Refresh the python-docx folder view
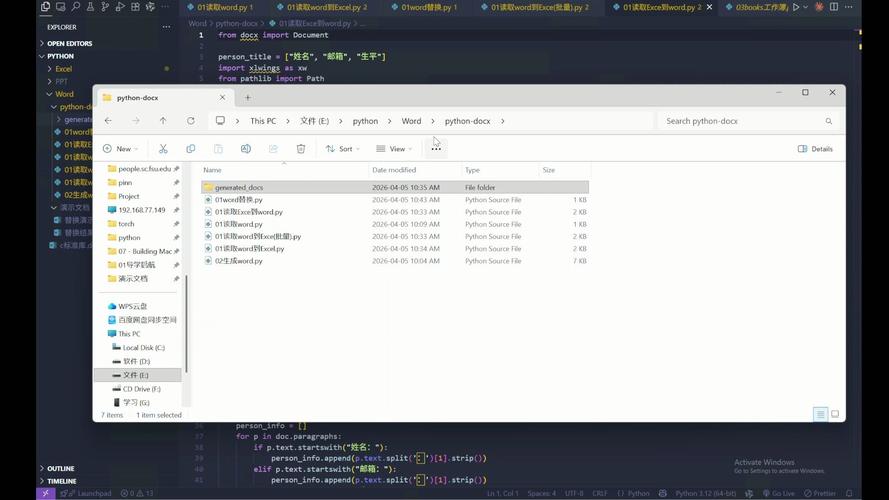Screen dimensions: 889x500 tap(190, 121)
